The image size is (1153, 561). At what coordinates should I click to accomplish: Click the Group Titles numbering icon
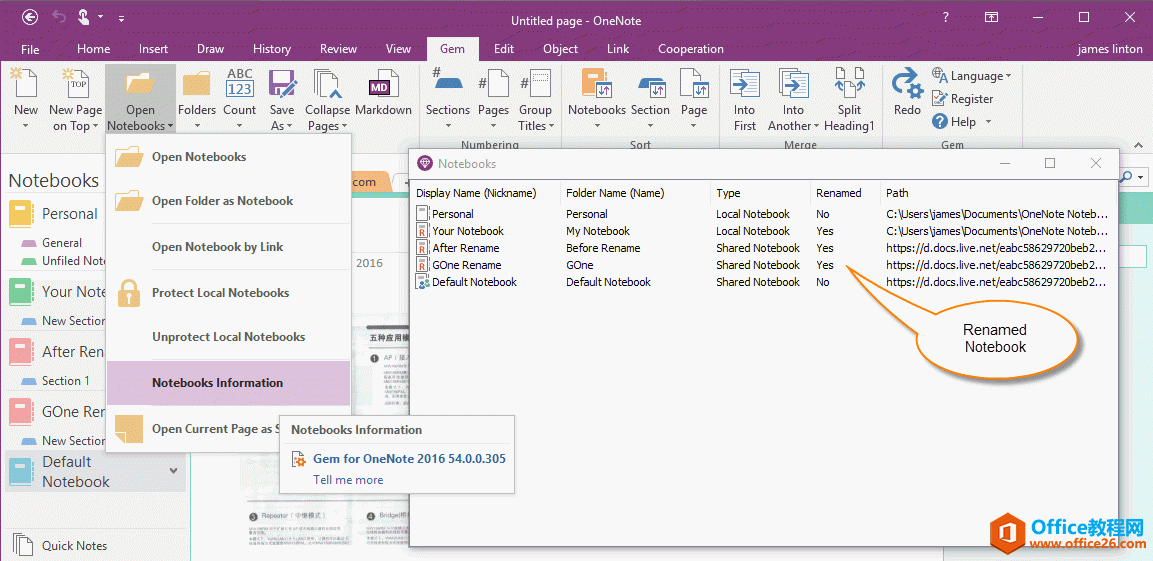click(x=535, y=84)
